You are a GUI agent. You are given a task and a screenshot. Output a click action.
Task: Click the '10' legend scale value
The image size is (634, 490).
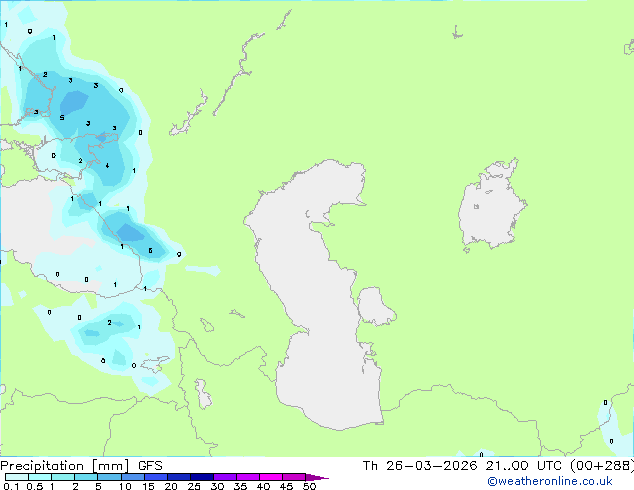click(x=125, y=486)
